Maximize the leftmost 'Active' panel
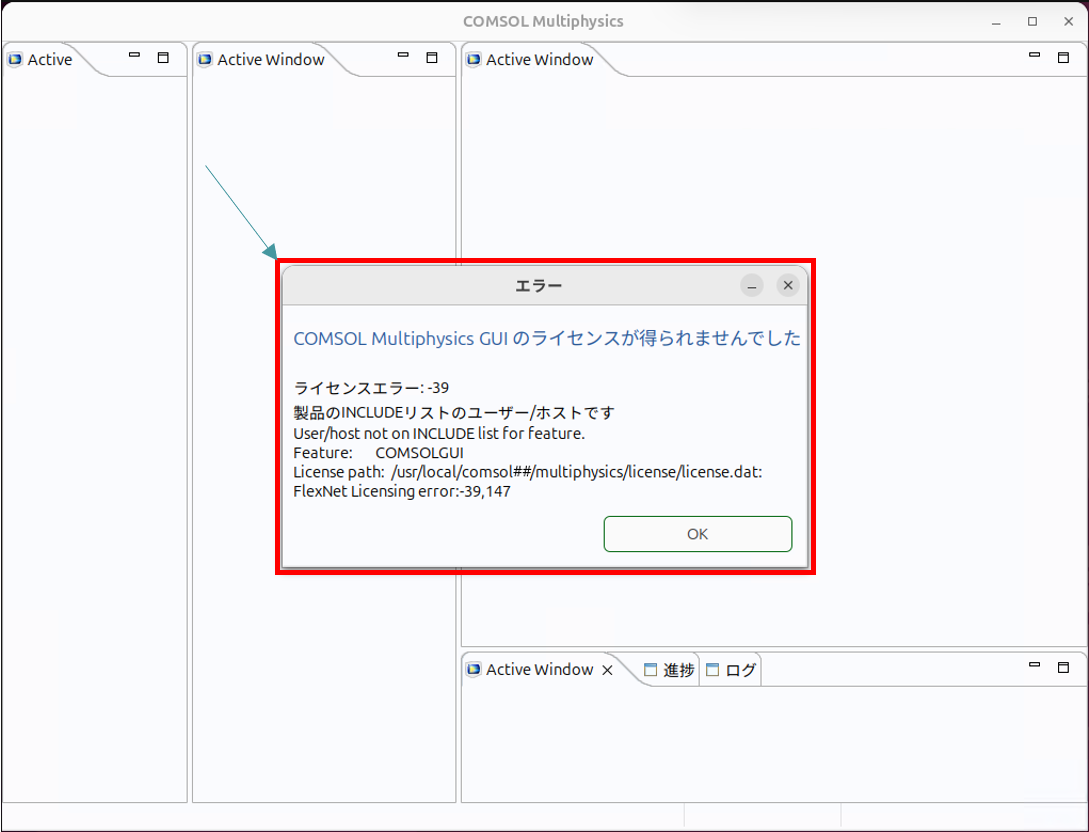Screen dimensions: 1089x832 point(163,58)
